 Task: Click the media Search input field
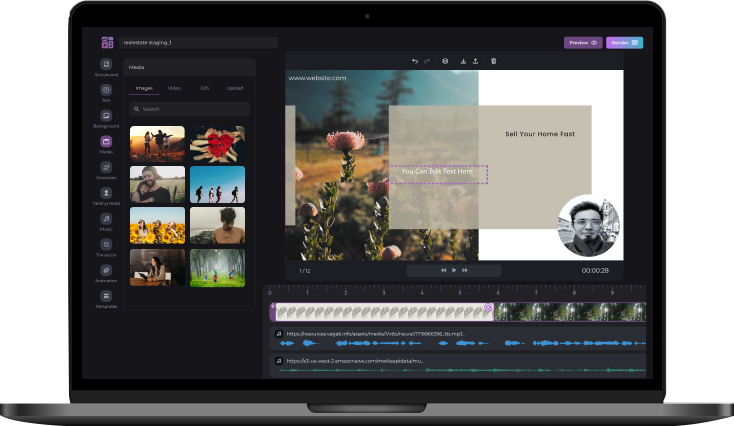pos(190,109)
